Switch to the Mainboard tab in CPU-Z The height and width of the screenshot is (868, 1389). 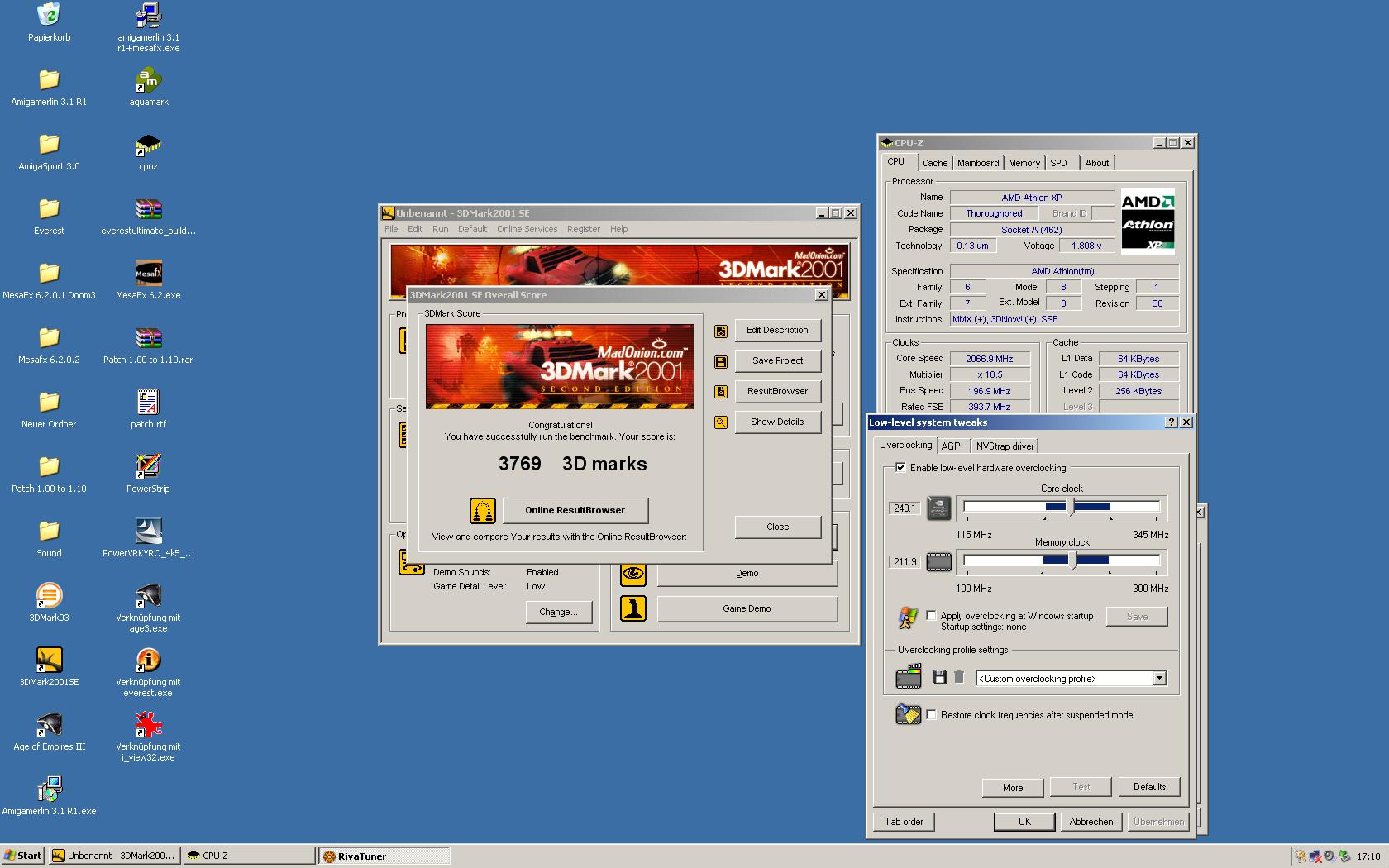[977, 163]
